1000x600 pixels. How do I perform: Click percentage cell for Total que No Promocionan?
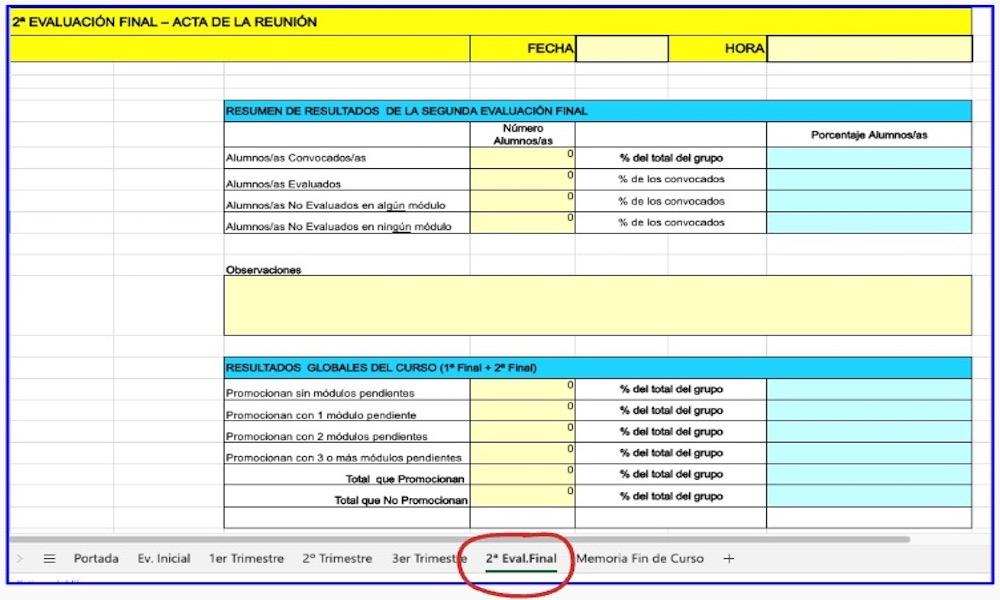pyautogui.click(x=869, y=496)
